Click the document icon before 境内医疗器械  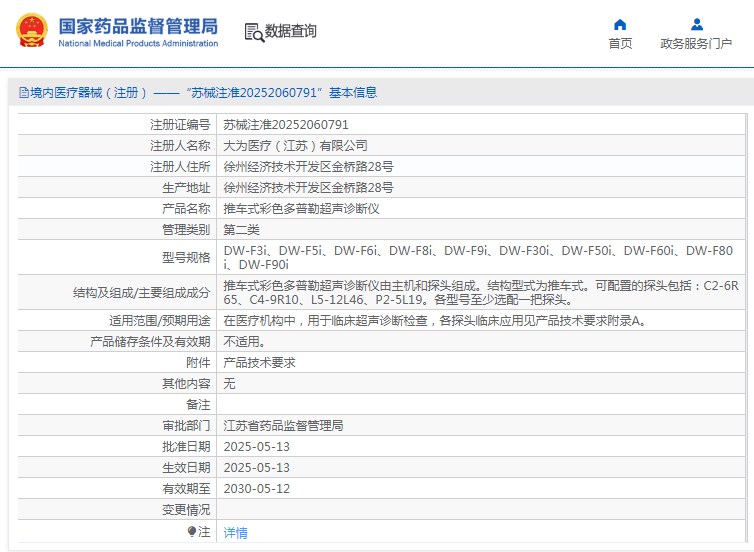coord(22,93)
